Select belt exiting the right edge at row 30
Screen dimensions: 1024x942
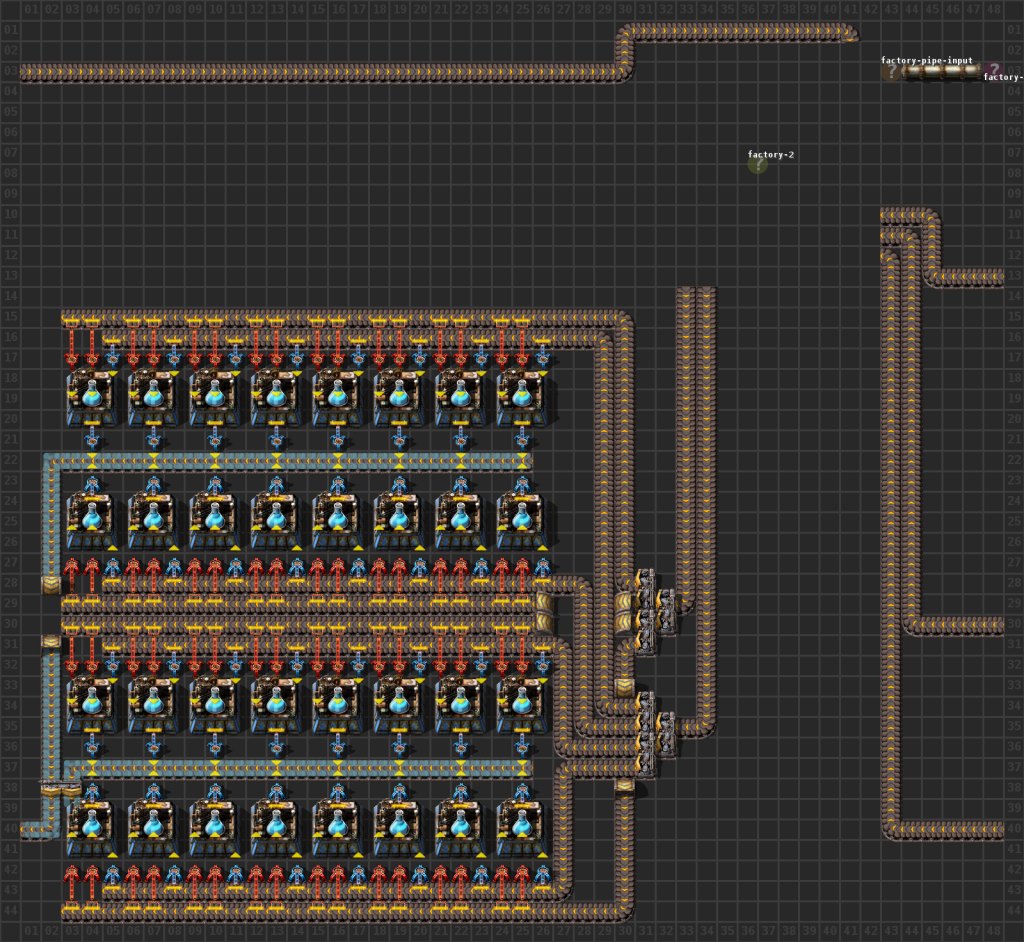coord(993,625)
